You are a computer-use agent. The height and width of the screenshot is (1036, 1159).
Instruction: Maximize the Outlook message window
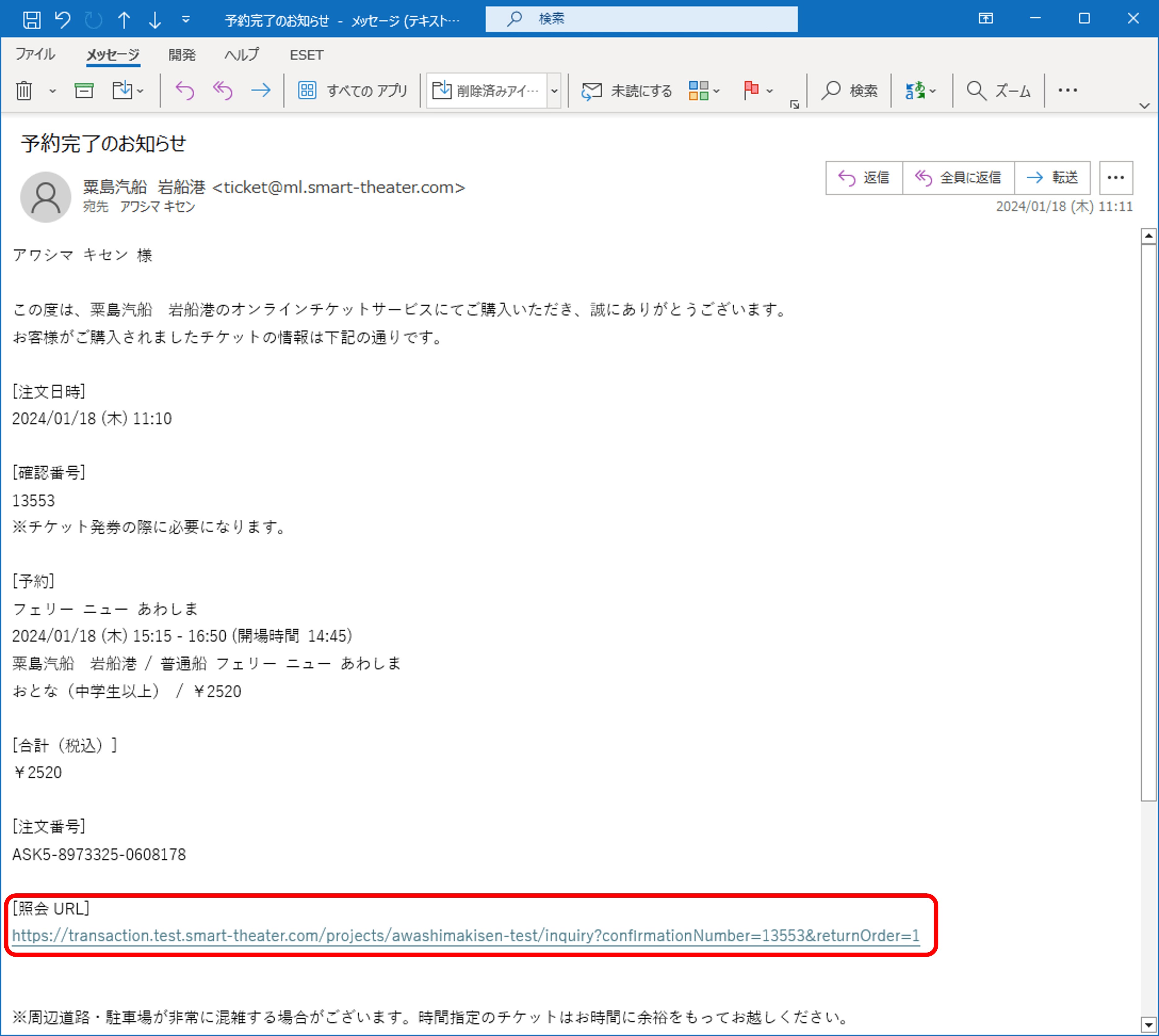tap(1085, 19)
